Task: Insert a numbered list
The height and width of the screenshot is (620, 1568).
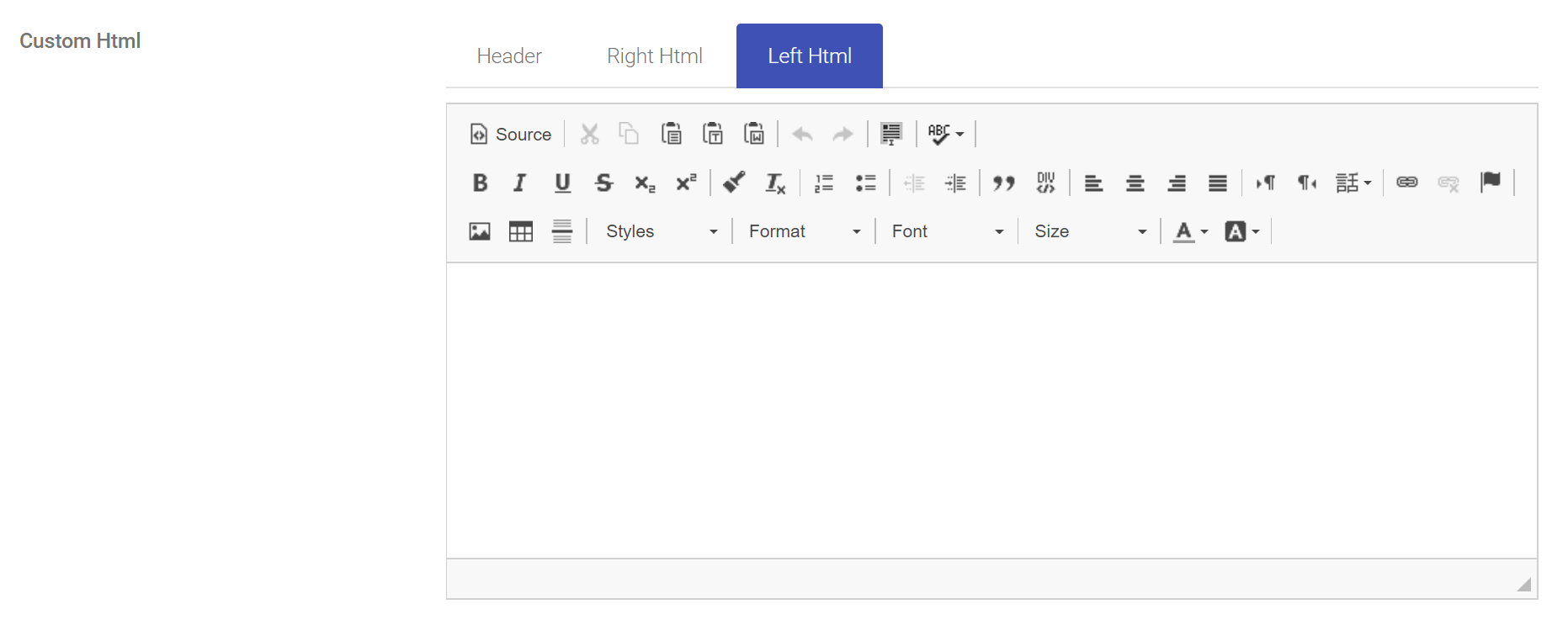Action: click(x=824, y=183)
